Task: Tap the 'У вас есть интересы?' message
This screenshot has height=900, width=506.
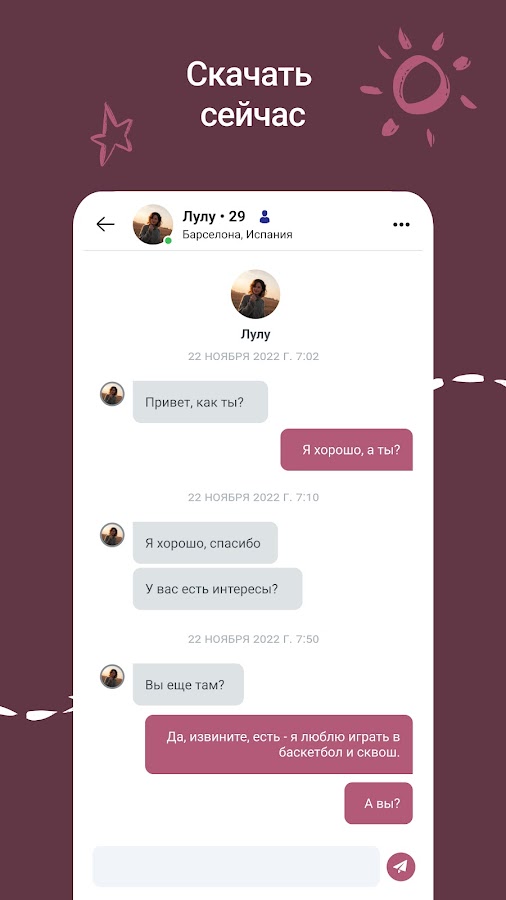Action: click(217, 588)
